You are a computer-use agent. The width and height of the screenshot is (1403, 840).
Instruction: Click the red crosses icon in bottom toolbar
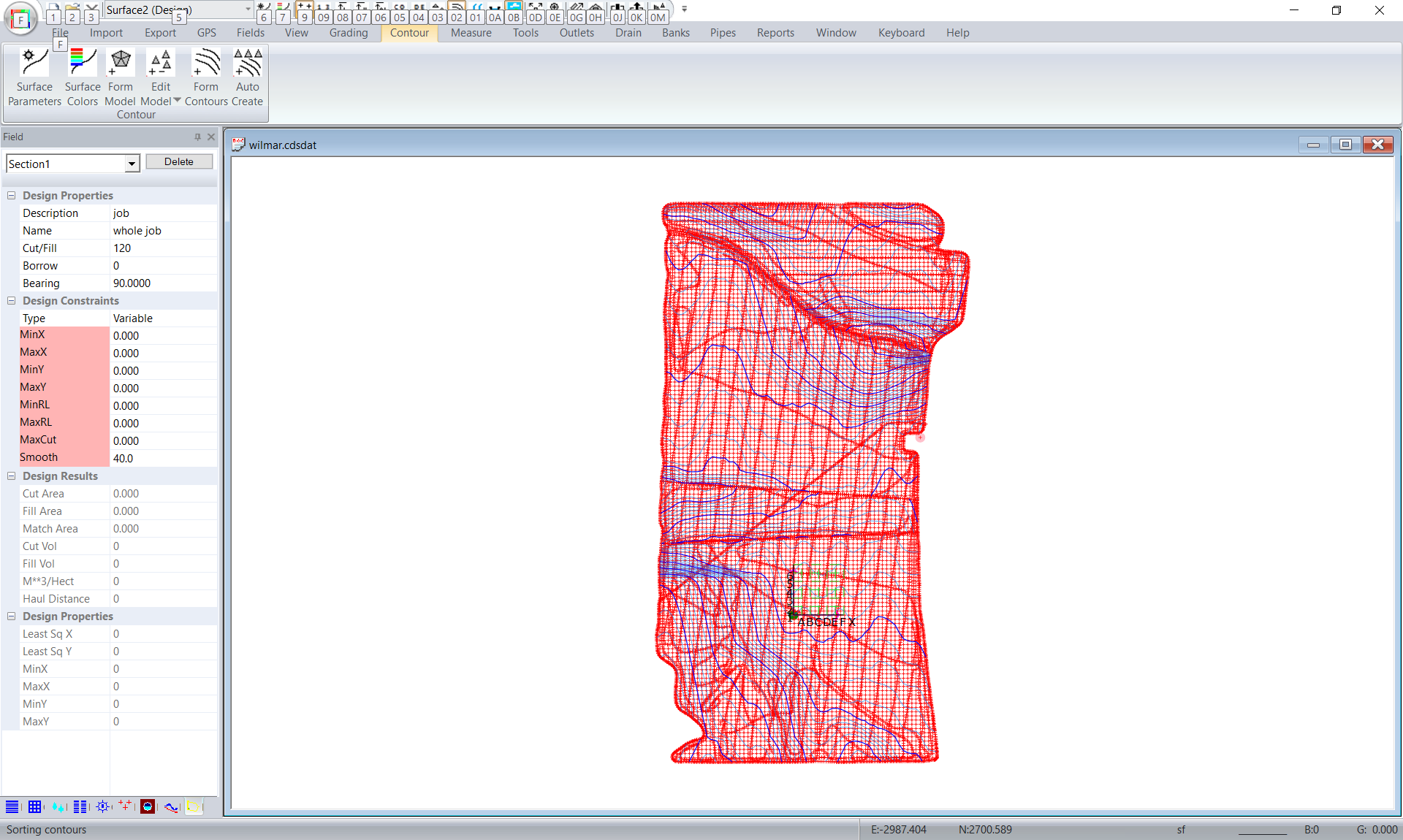125,806
